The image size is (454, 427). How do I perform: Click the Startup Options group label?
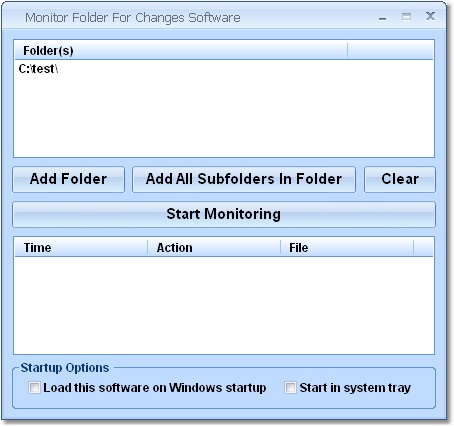point(65,368)
